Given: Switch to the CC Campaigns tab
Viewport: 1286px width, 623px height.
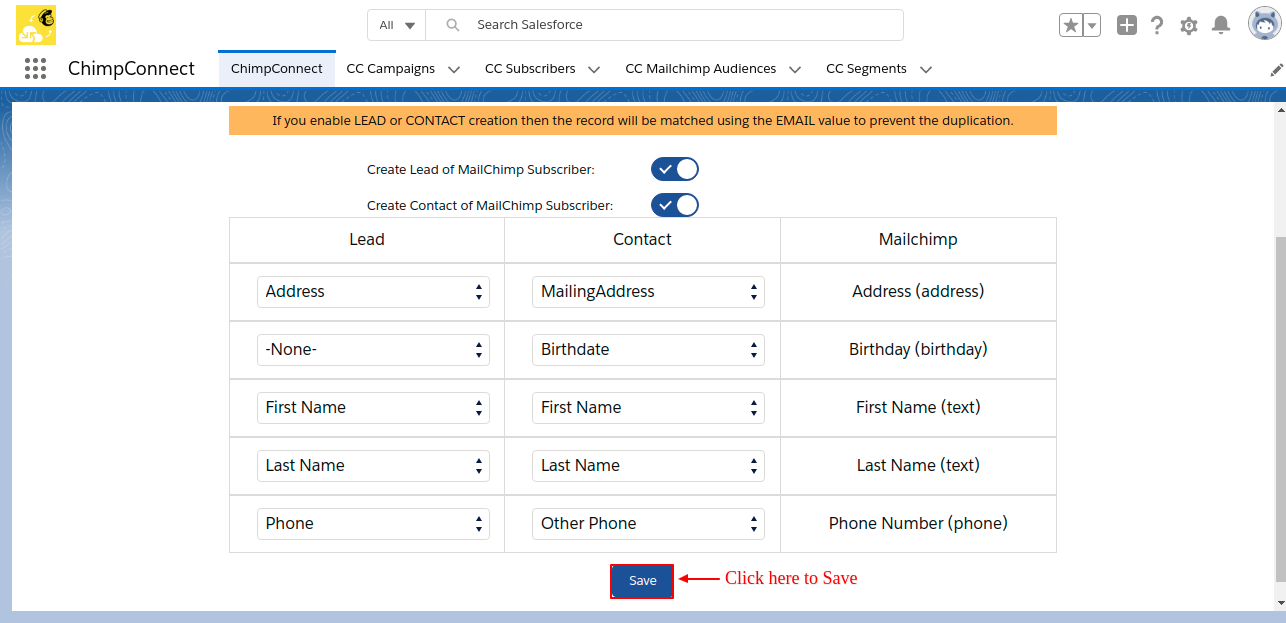Looking at the screenshot, I should pos(390,69).
